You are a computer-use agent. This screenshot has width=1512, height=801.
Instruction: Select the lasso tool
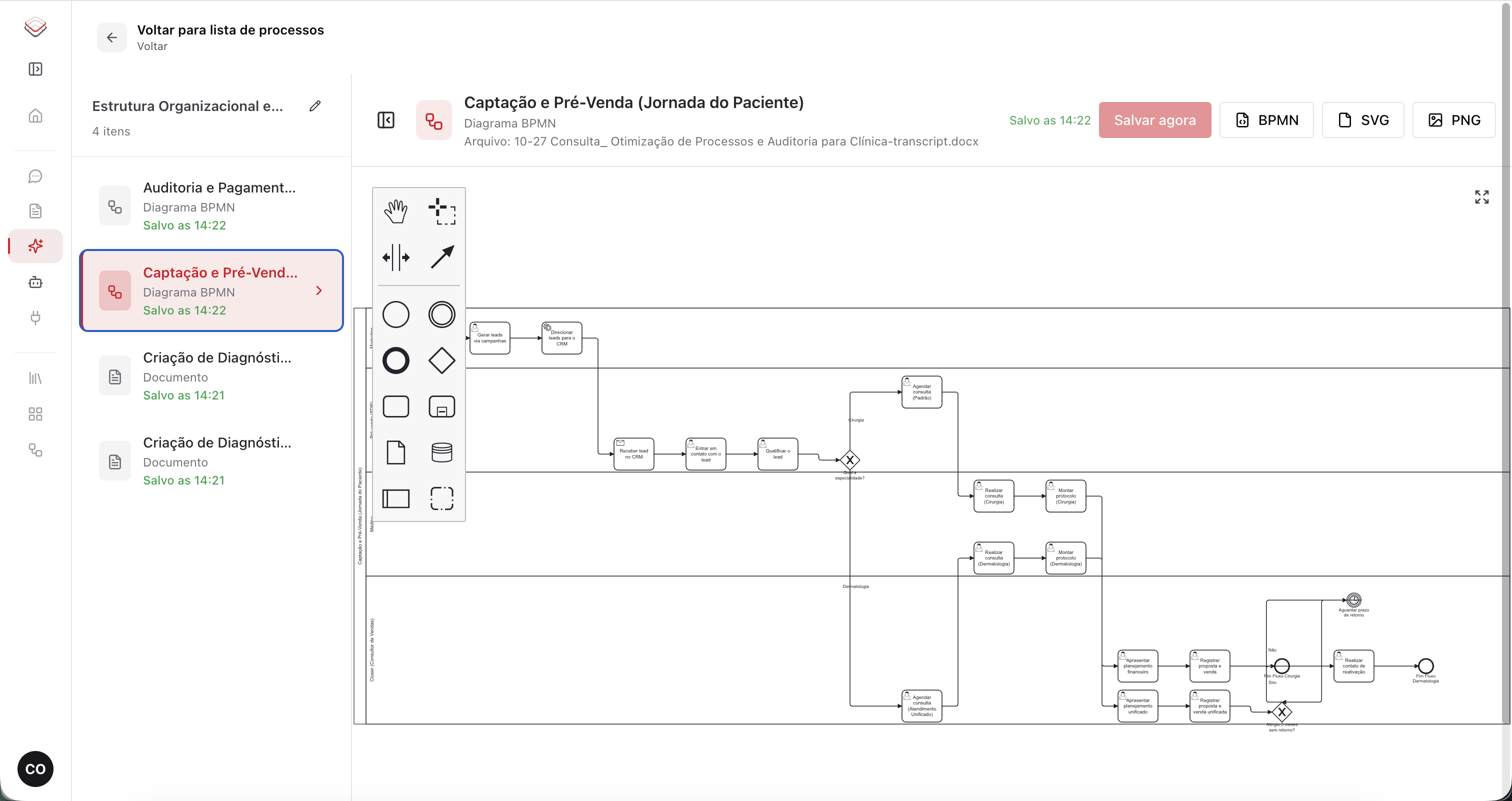pyautogui.click(x=441, y=211)
